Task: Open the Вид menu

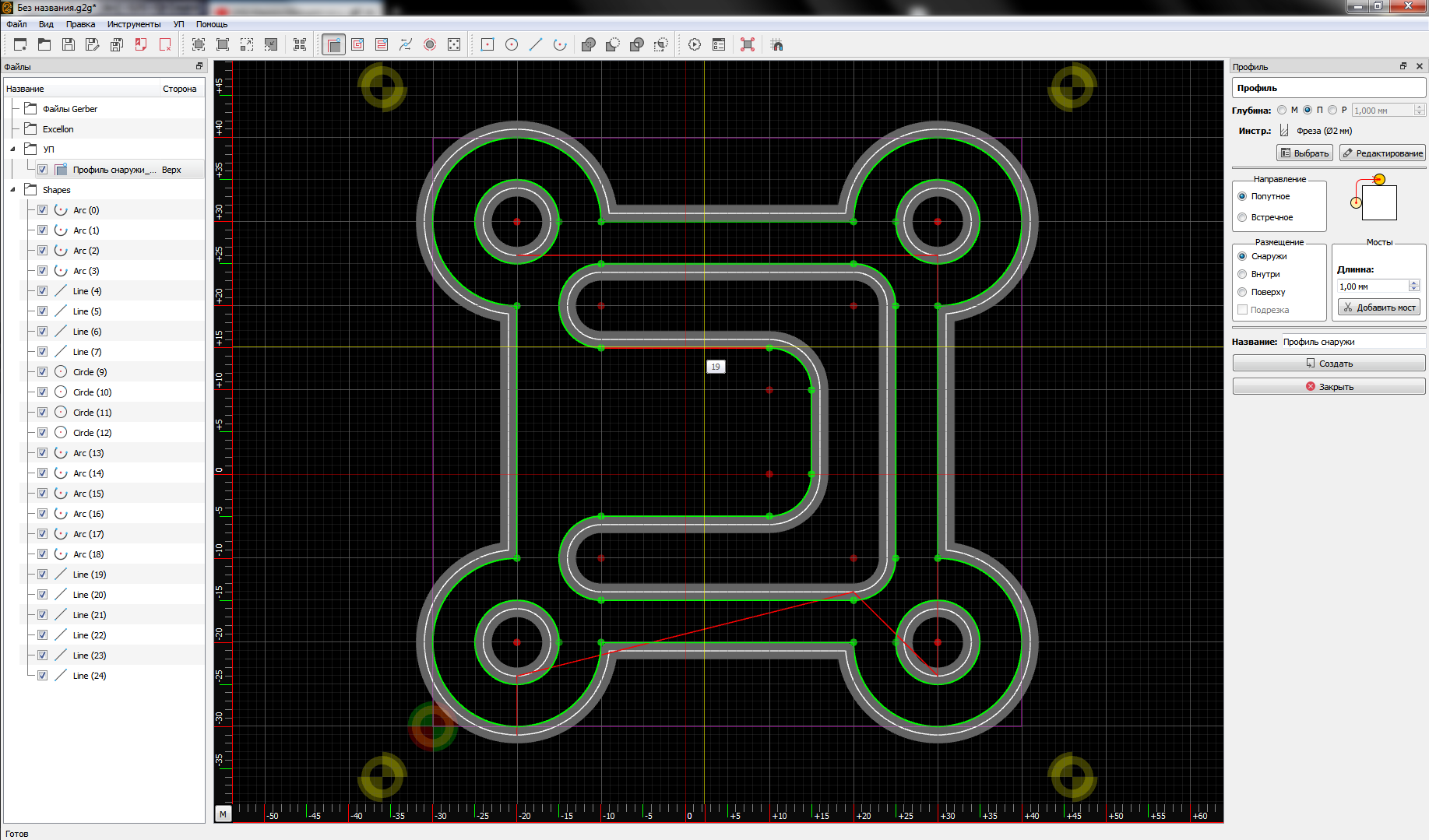Action: coord(46,24)
